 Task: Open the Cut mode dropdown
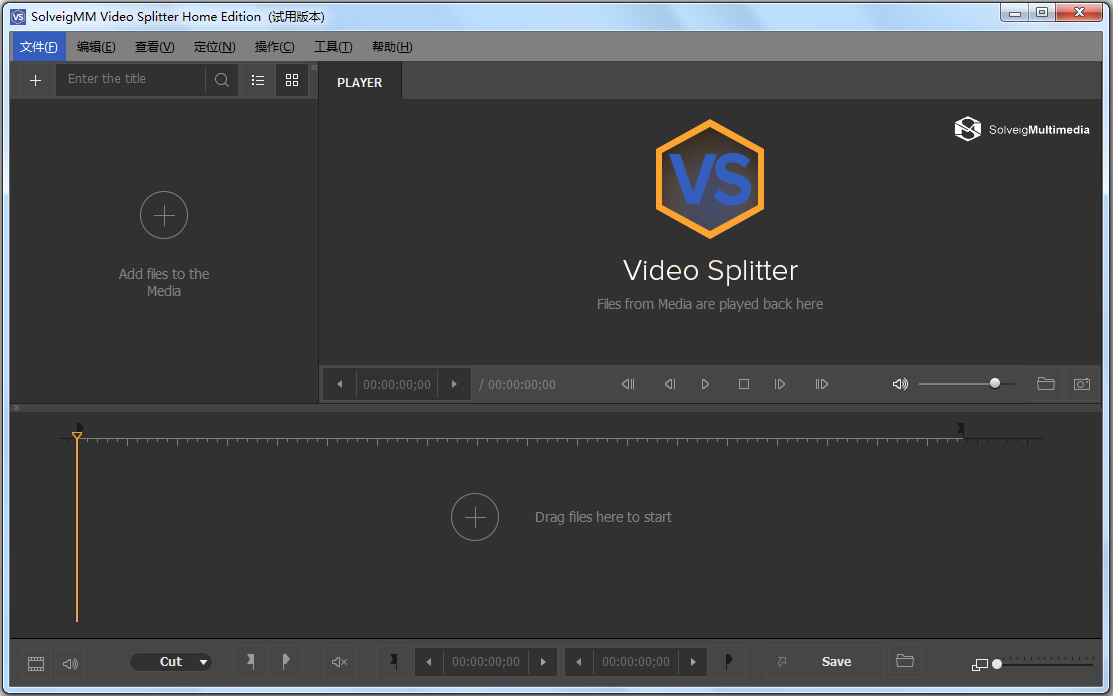[x=171, y=661]
